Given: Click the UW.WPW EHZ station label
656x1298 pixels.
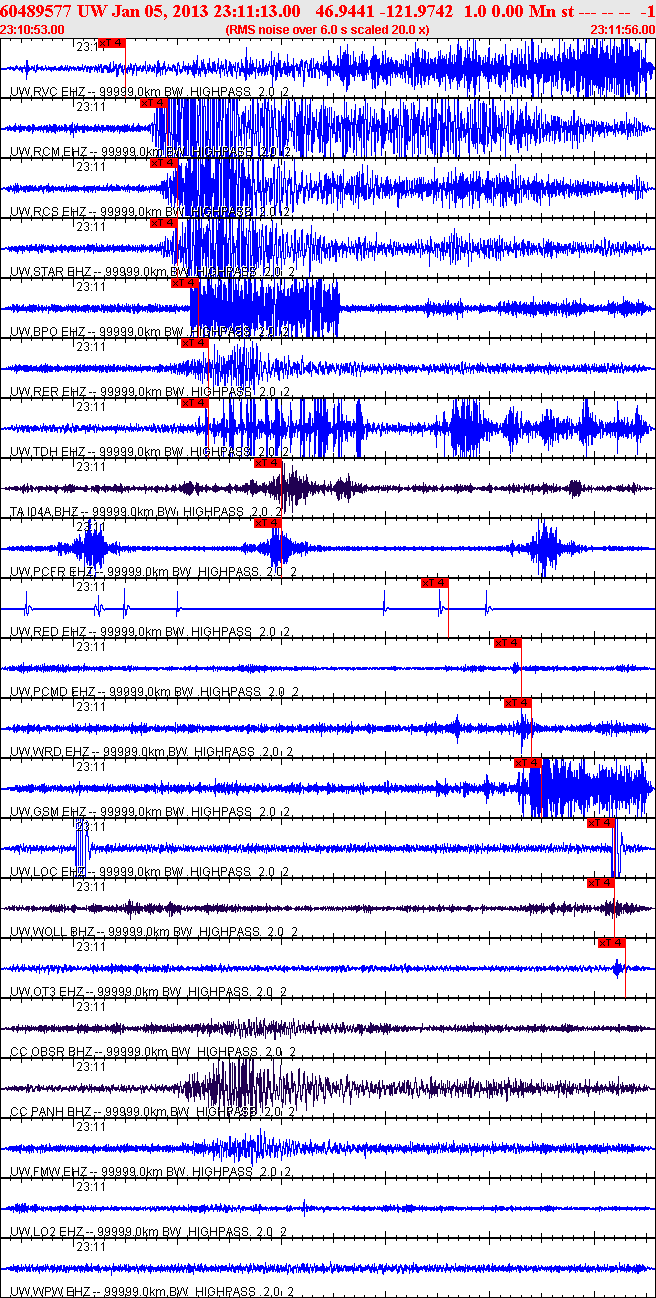Looking at the screenshot, I should coord(48,1292).
